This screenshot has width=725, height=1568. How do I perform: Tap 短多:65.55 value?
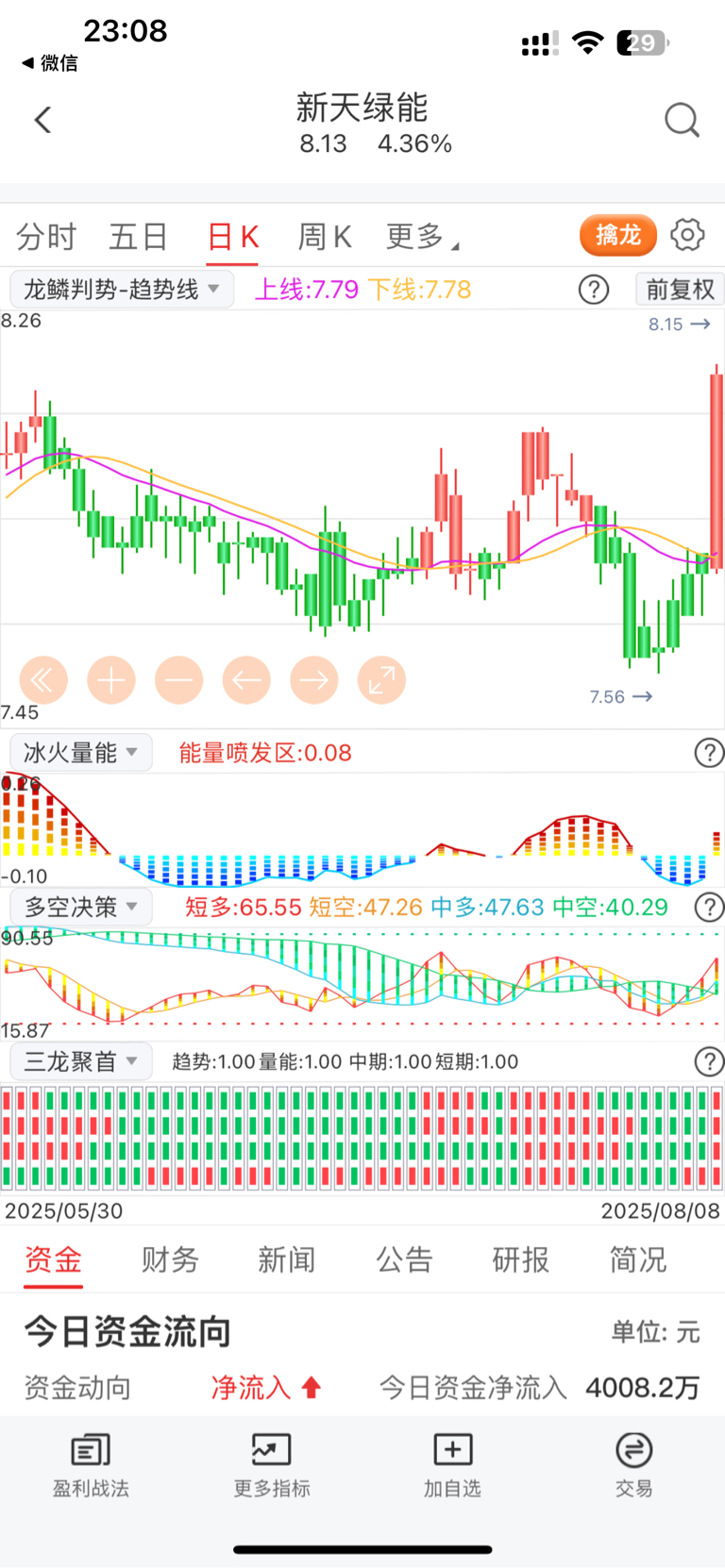tap(243, 907)
